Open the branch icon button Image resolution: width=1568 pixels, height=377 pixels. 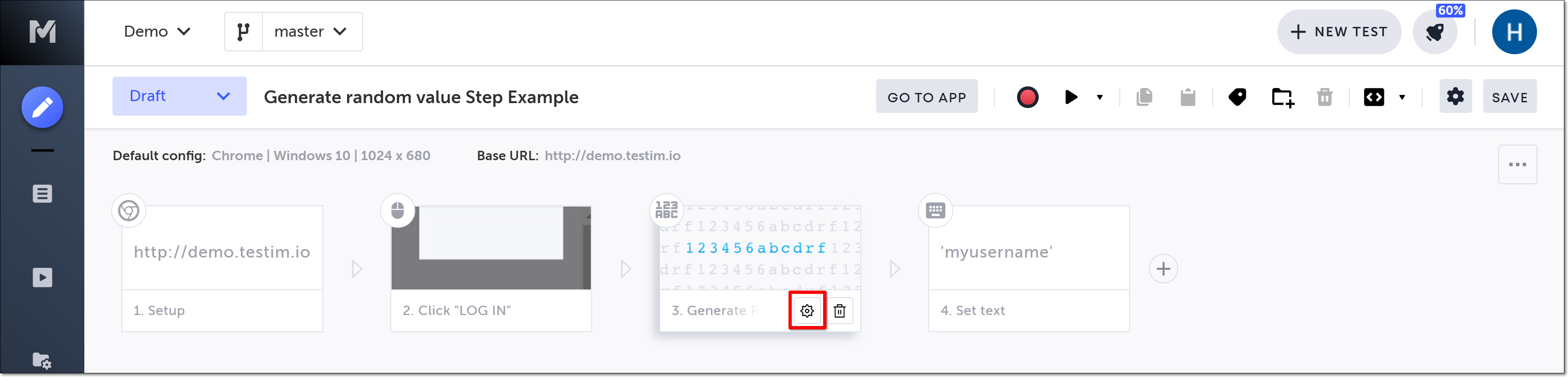point(244,32)
